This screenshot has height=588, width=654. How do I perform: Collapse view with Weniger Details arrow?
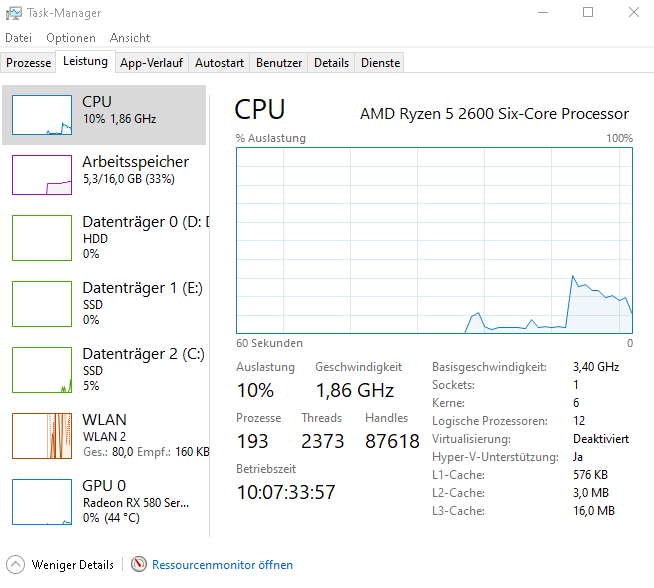point(16,564)
